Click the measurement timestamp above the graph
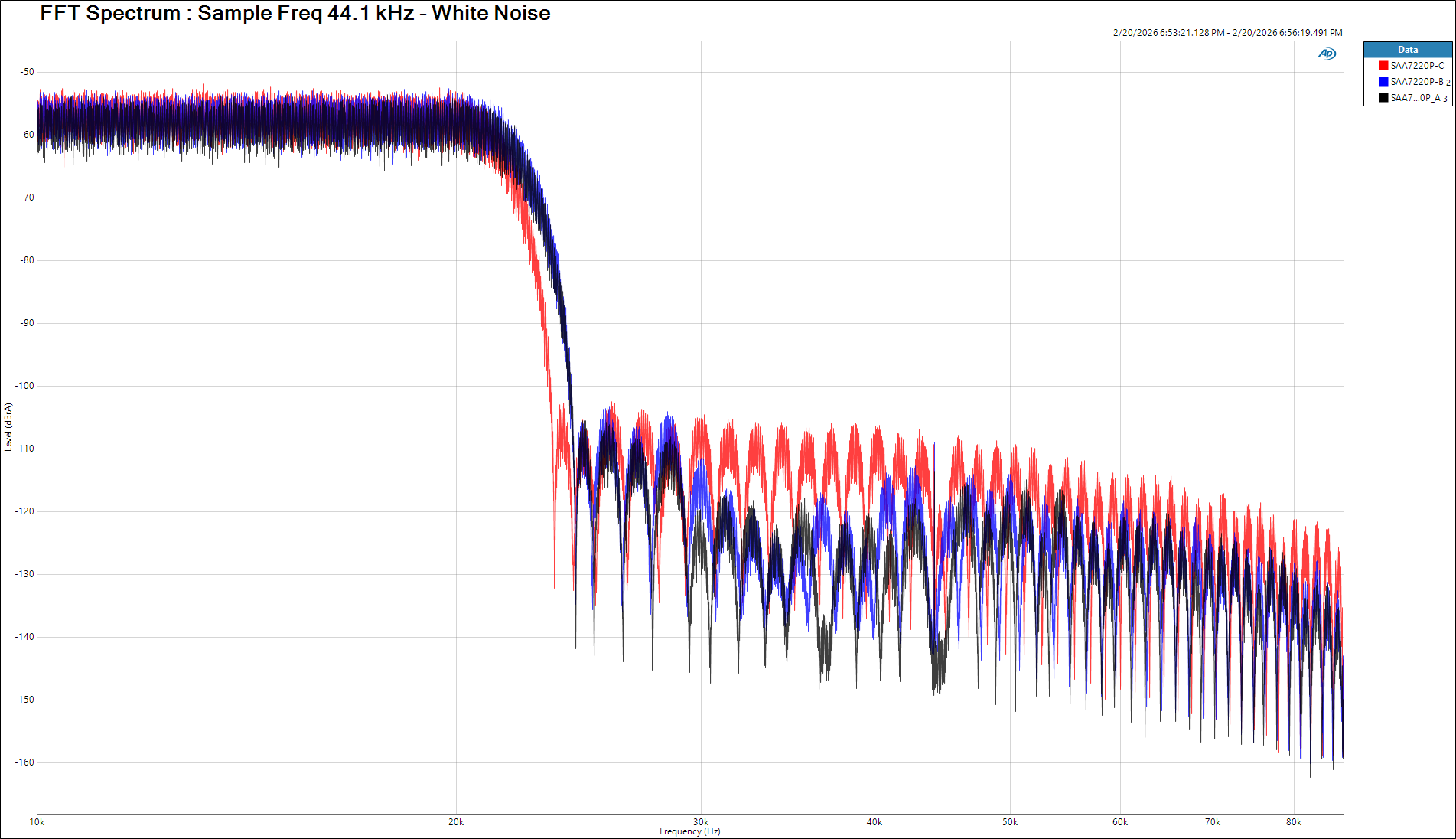 (x=1227, y=33)
